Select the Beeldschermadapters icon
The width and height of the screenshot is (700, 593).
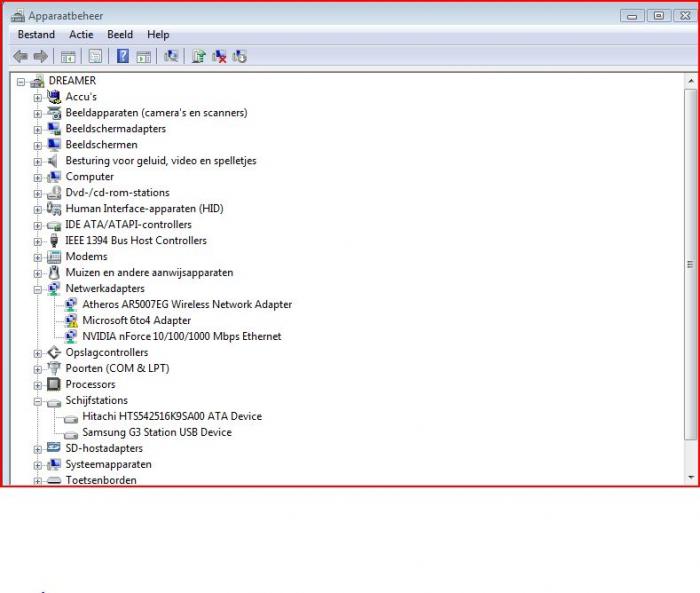[54, 129]
